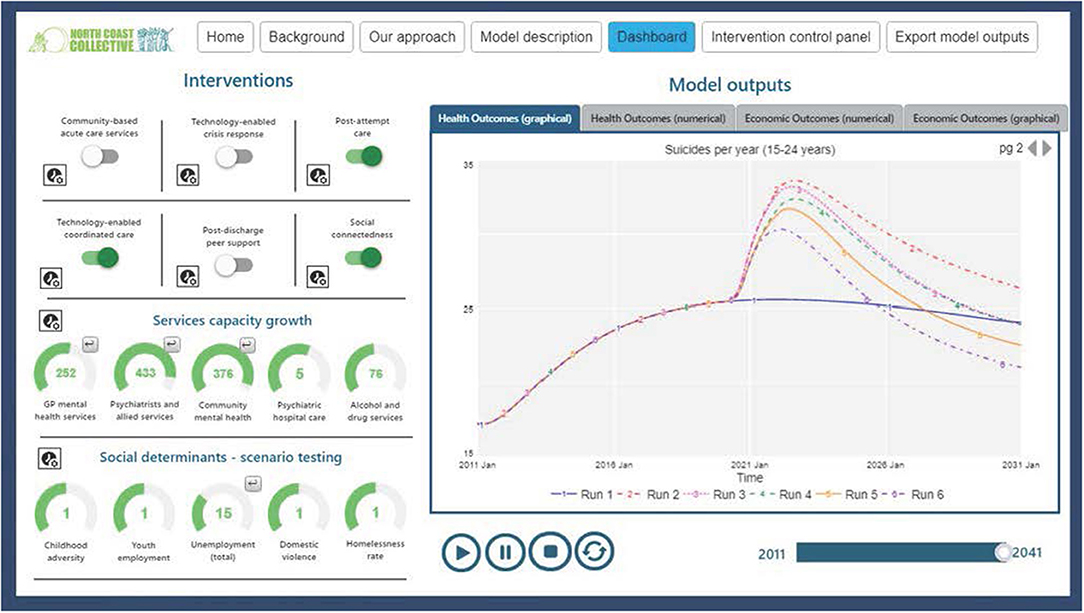The width and height of the screenshot is (1084, 613).
Task: Click the 'Suicides per year (15-24 years)' title
Action: click(749, 149)
